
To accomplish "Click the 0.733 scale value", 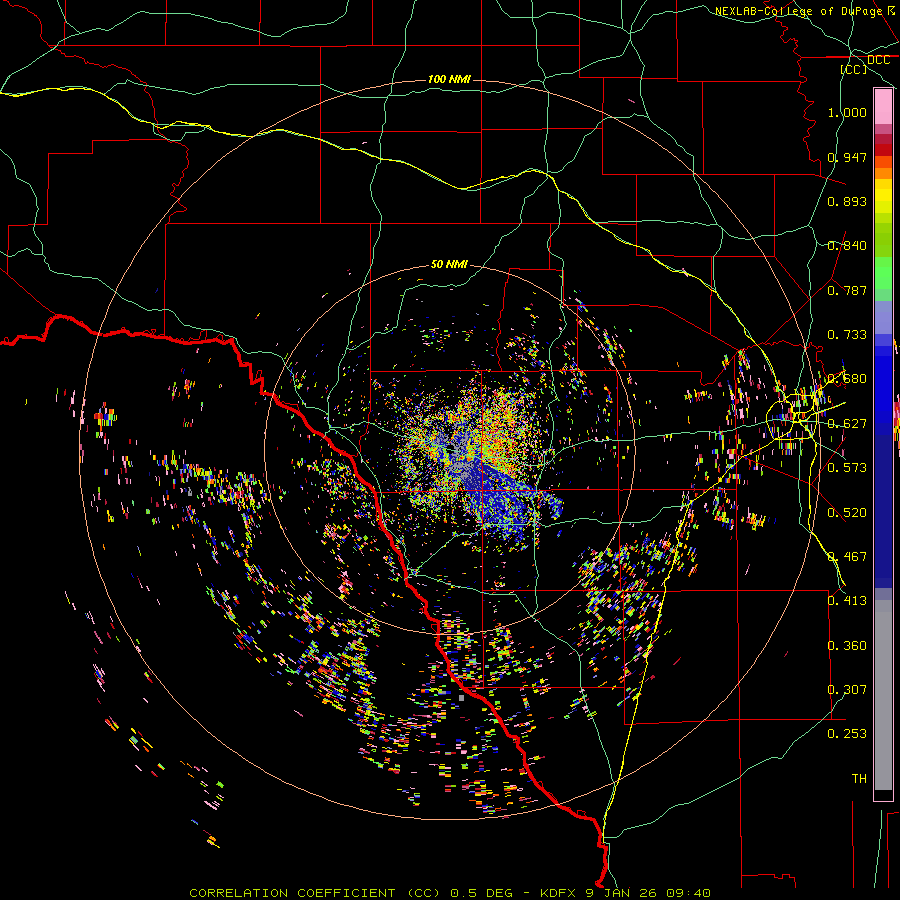I will click(847, 335).
